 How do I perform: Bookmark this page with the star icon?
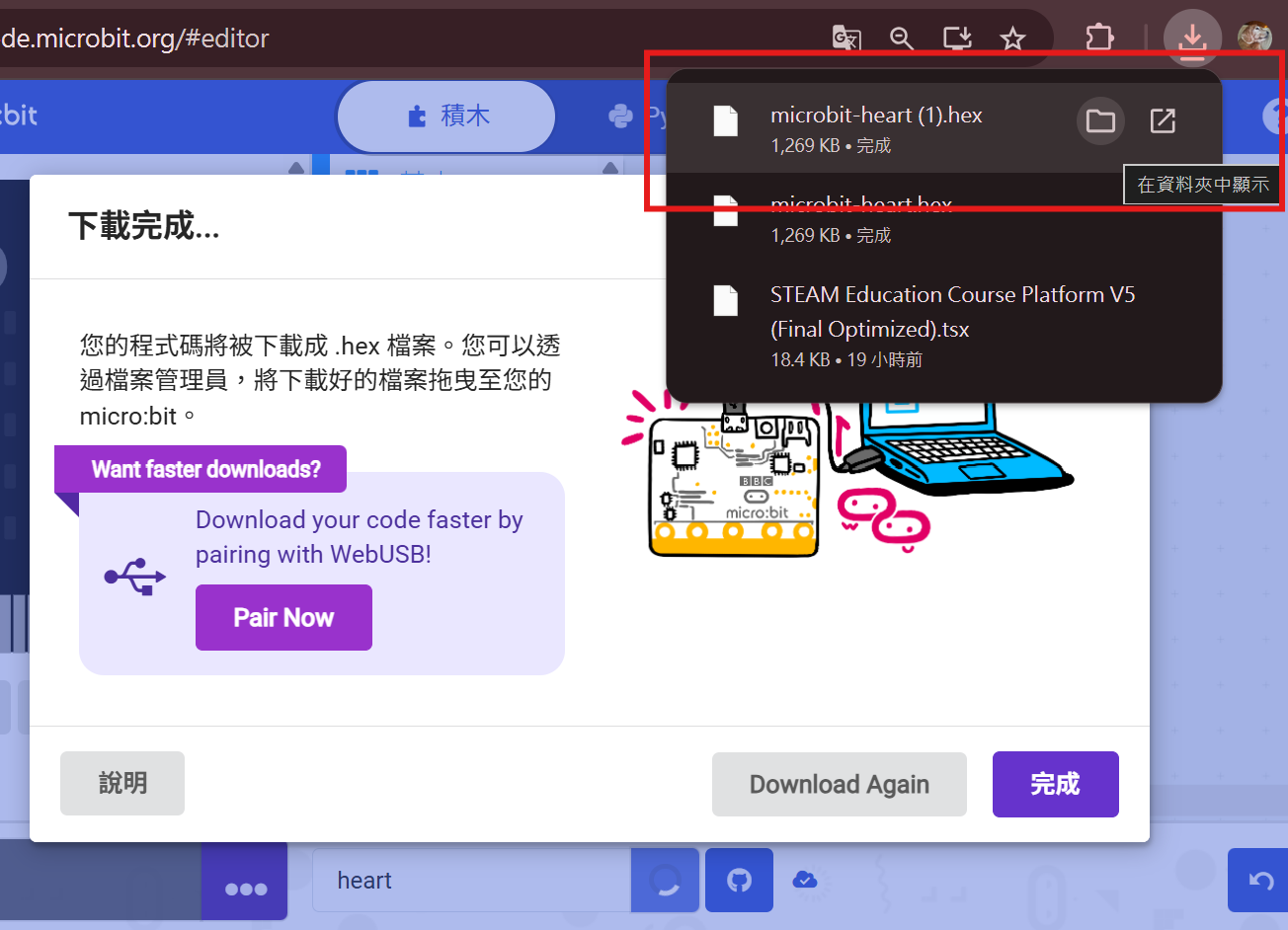coord(1012,39)
